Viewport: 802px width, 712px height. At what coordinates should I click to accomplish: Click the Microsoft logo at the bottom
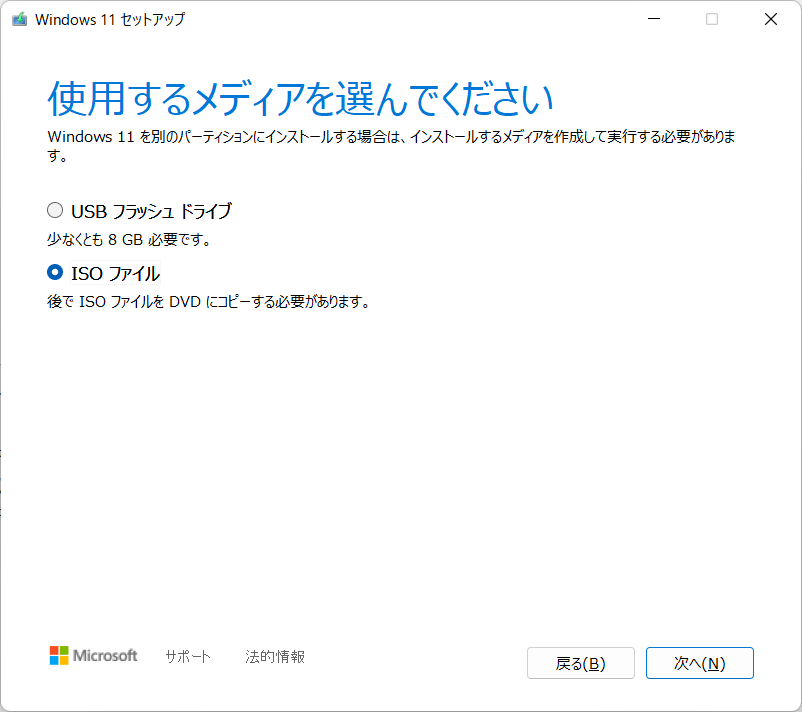pyautogui.click(x=93, y=657)
